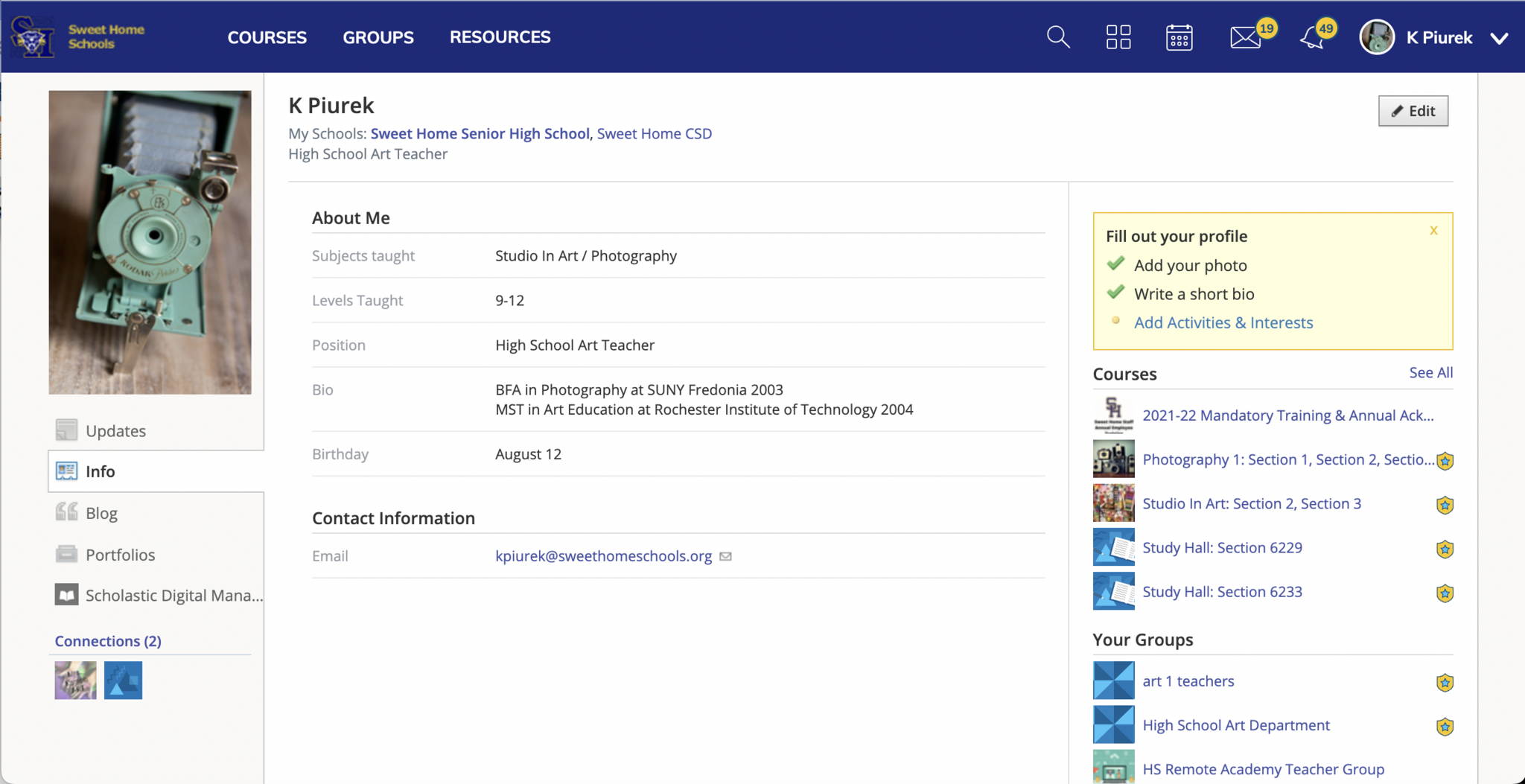Expand the K Piurek account dropdown arrow
Viewport: 1525px width, 784px height.
[x=1500, y=39]
